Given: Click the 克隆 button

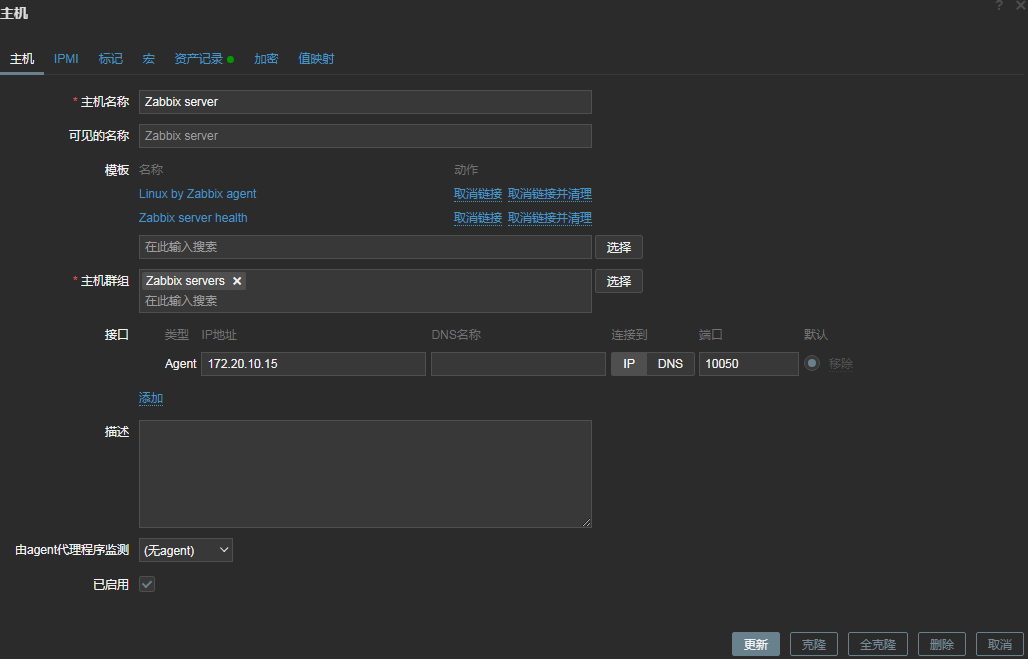Looking at the screenshot, I should click(x=814, y=644).
